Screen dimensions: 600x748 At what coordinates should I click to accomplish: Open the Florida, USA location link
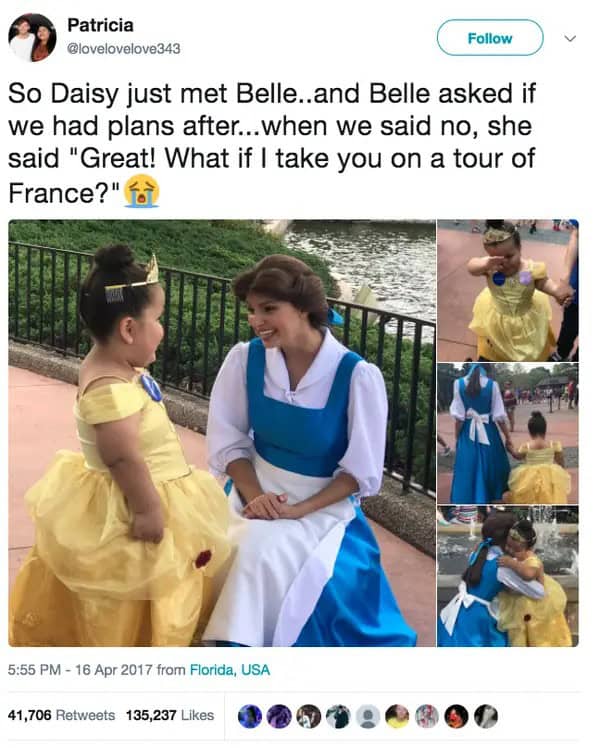[x=230, y=670]
